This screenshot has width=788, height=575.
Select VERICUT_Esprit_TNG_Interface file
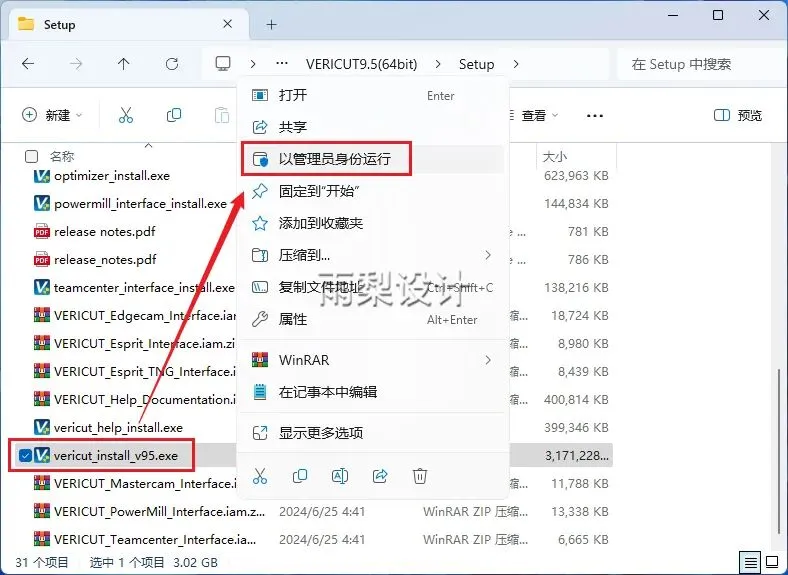click(x=145, y=371)
